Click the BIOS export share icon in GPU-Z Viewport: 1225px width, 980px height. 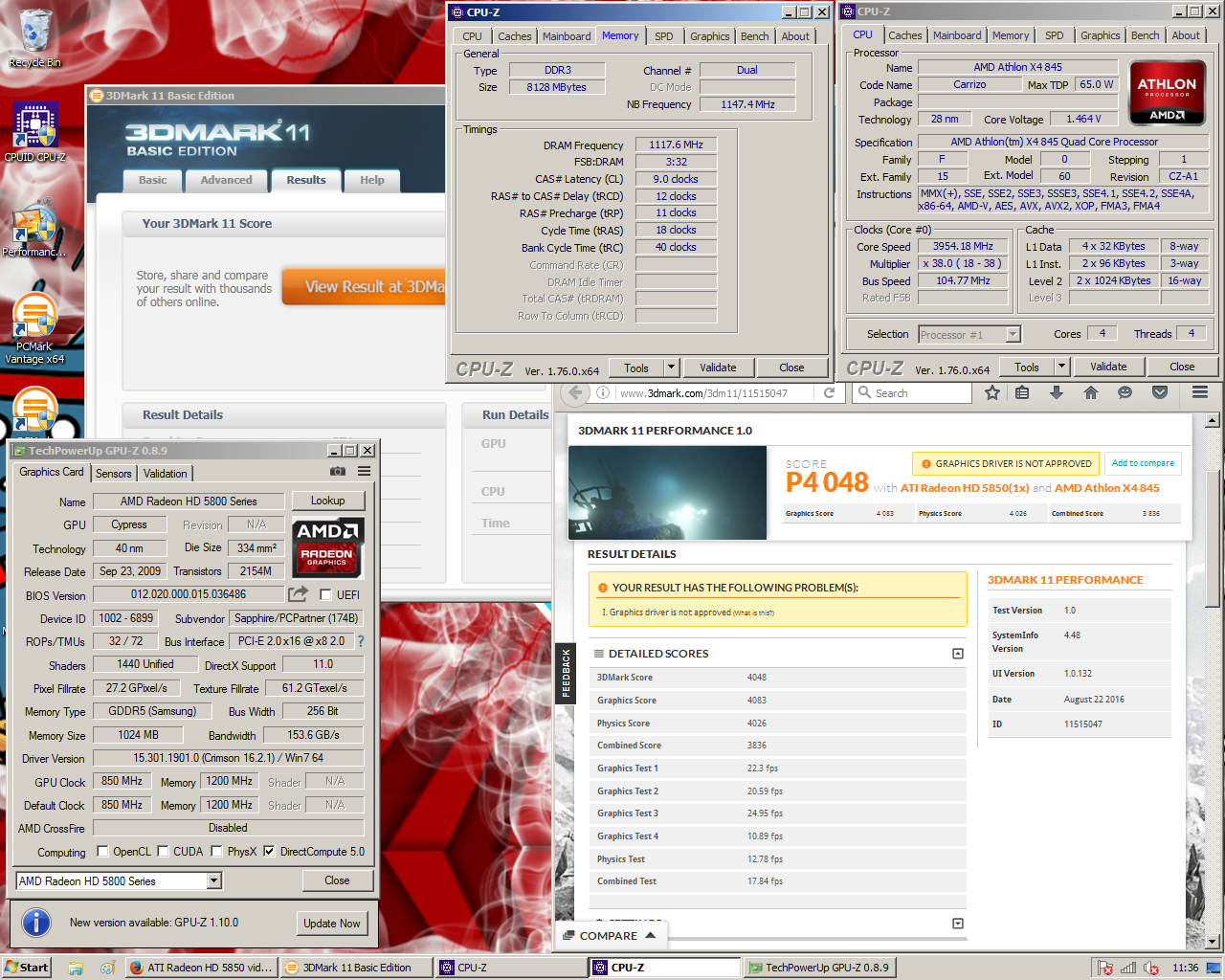click(299, 594)
